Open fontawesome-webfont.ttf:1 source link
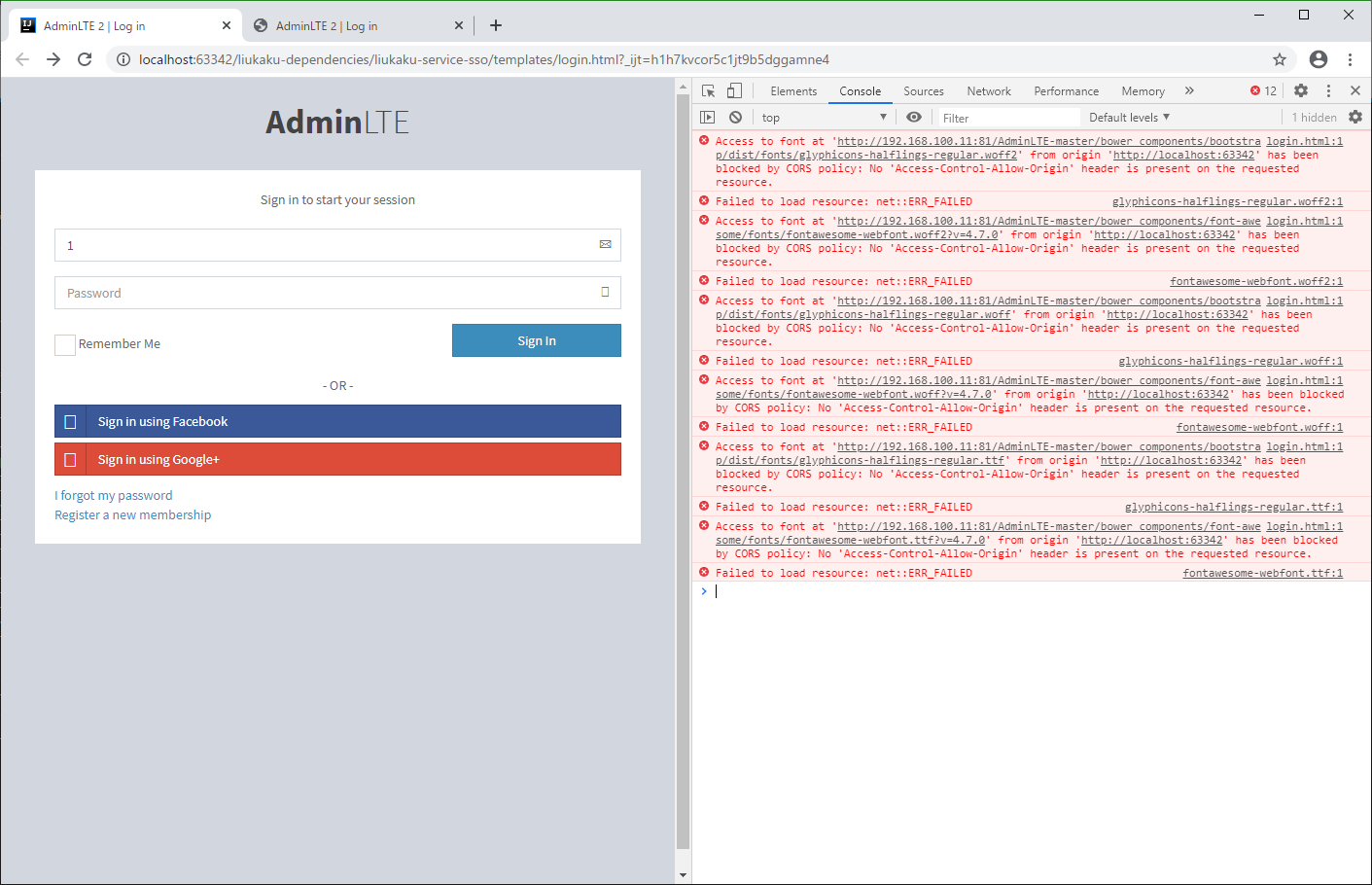This screenshot has height=885, width=1372. 1262,573
